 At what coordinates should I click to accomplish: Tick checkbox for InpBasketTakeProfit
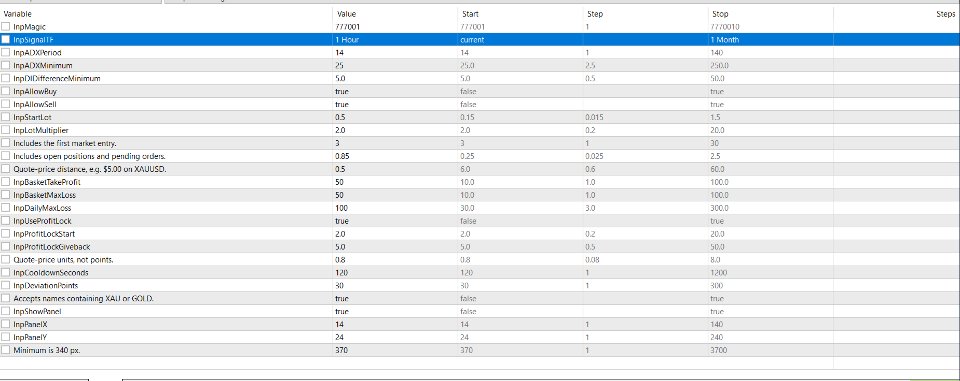(x=6, y=182)
